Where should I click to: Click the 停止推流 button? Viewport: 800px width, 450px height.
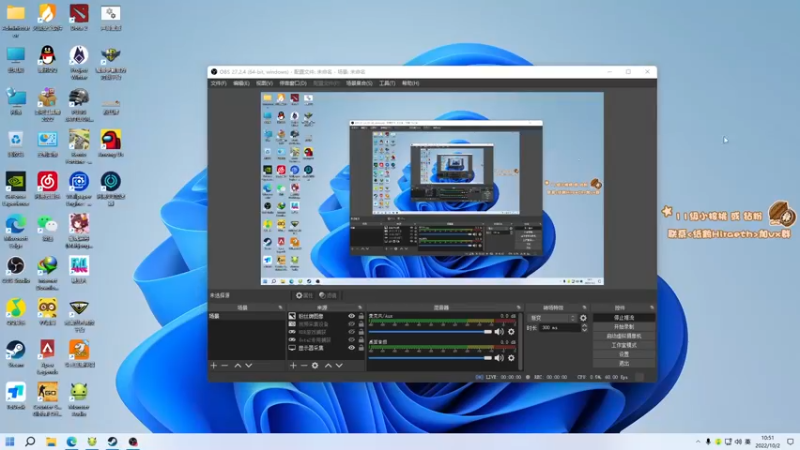624,318
